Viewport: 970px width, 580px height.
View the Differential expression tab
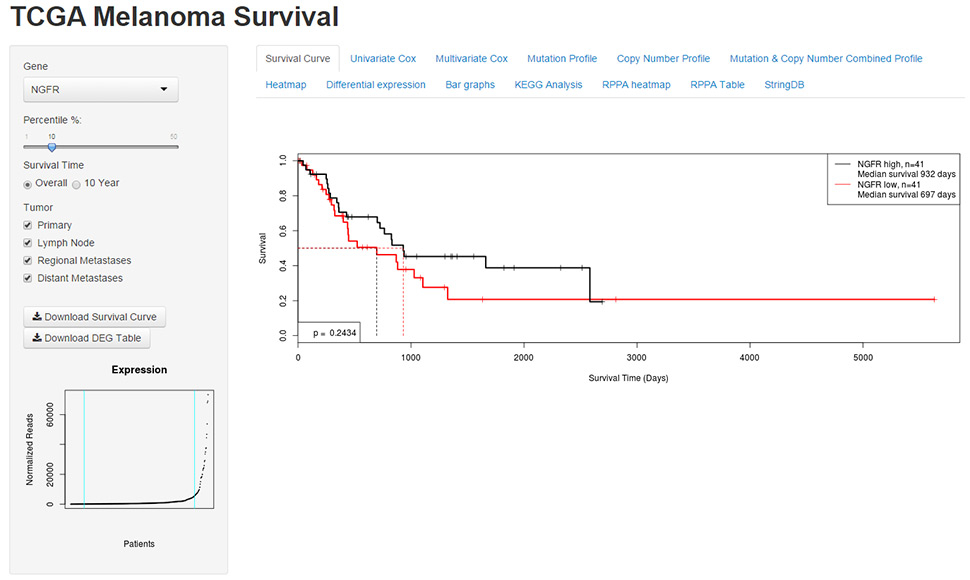click(375, 85)
